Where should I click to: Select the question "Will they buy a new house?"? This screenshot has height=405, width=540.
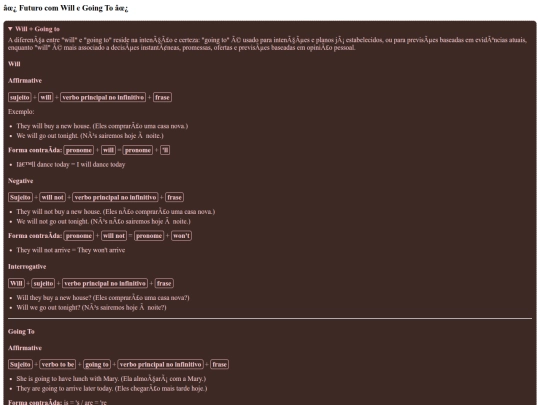(x=54, y=298)
